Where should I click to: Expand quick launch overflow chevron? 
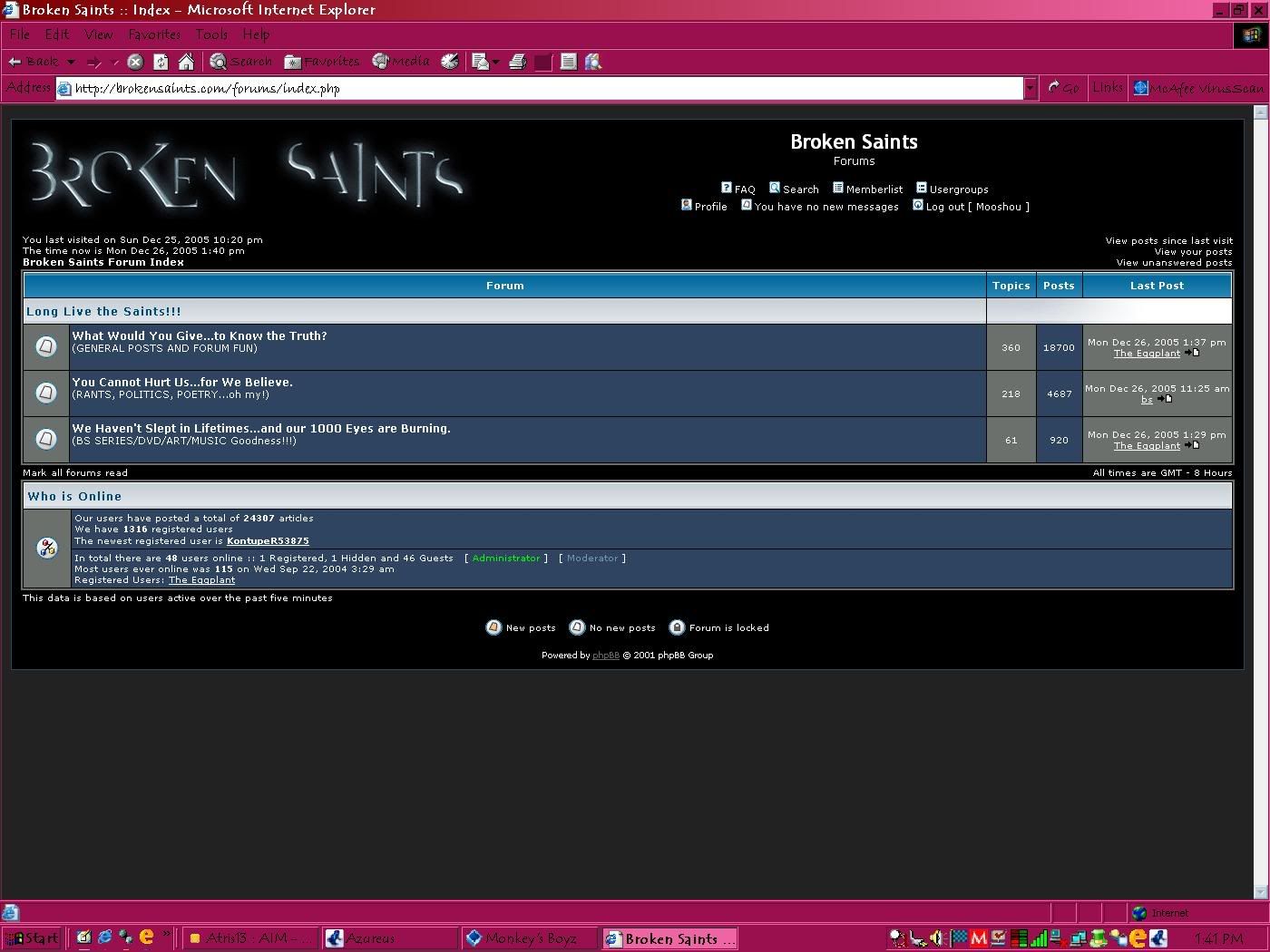pyautogui.click(x=167, y=933)
